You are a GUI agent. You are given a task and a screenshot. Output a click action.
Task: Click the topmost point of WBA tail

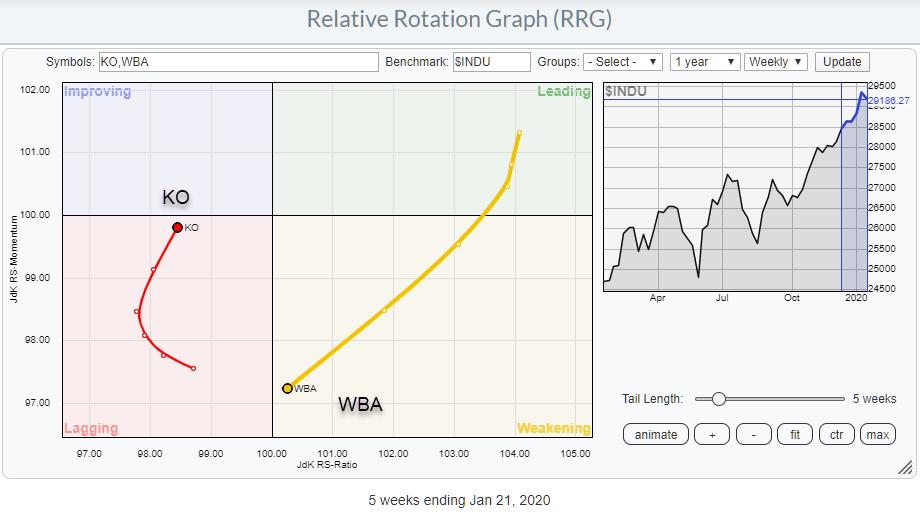coord(519,132)
